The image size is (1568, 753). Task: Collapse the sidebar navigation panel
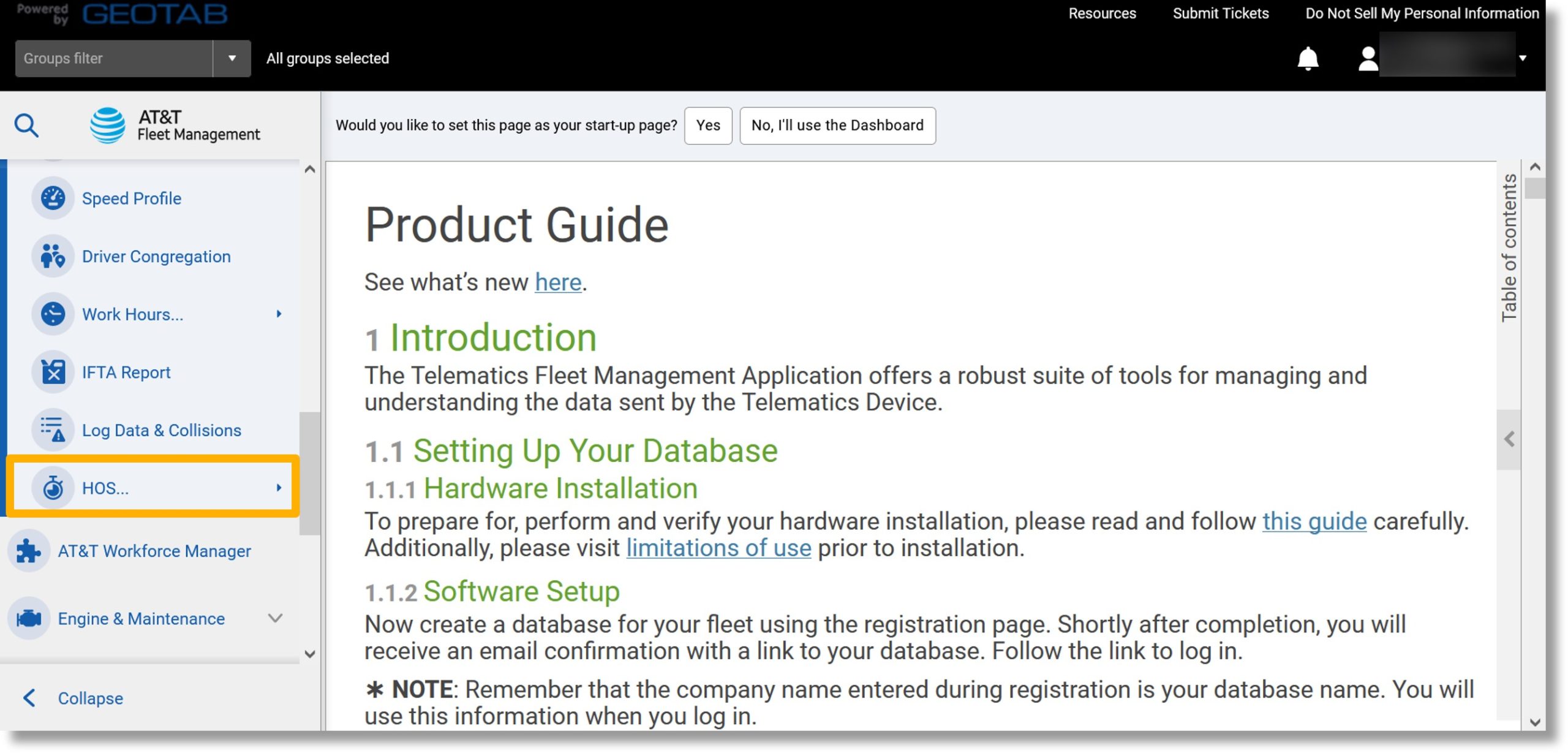(89, 698)
